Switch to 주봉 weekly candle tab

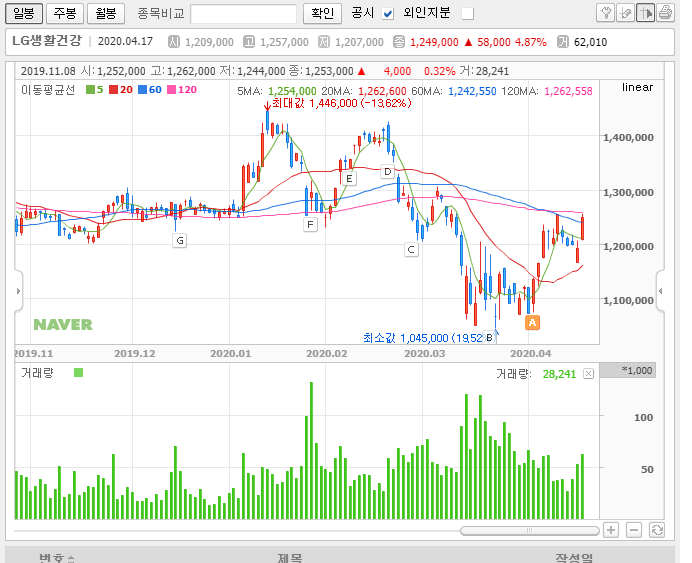point(65,13)
